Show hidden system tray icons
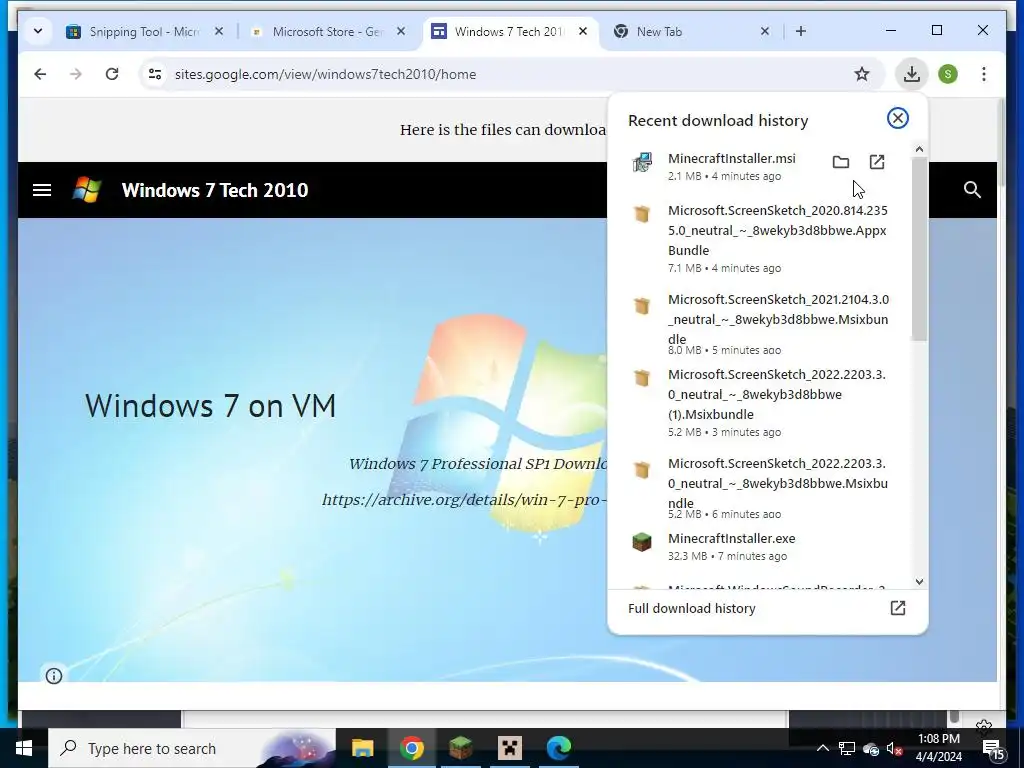The width and height of the screenshot is (1024, 768). pos(823,748)
